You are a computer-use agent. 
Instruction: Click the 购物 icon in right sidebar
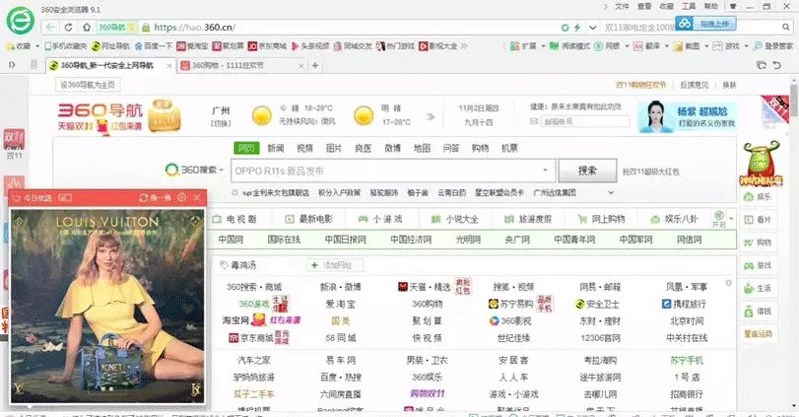[765, 241]
